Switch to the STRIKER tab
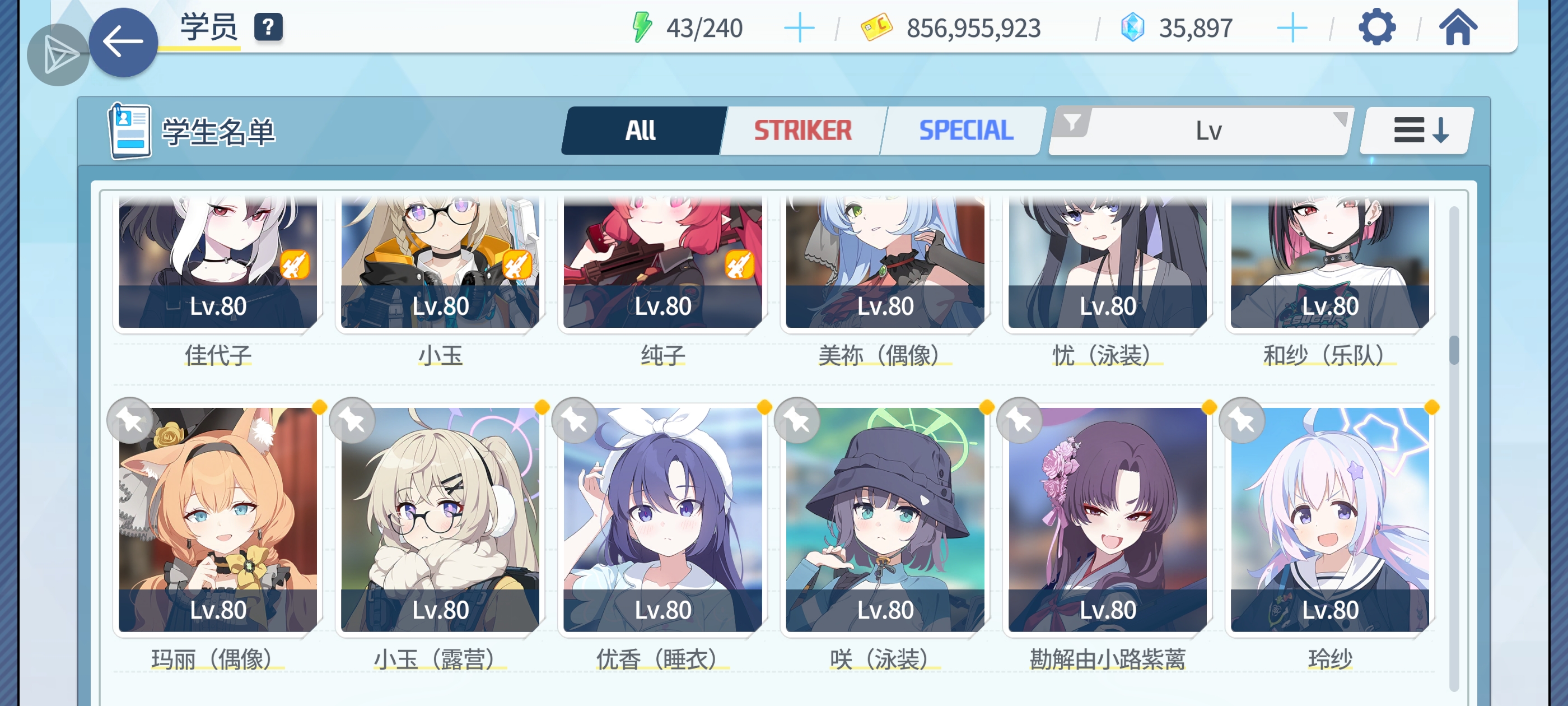The height and width of the screenshot is (706, 1568). [x=803, y=131]
